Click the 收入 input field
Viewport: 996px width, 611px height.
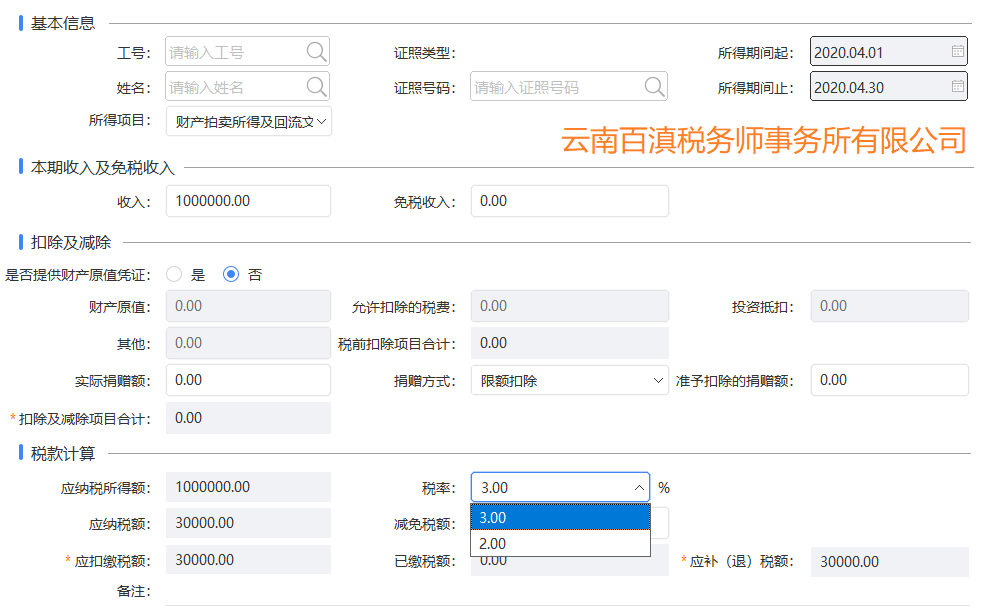tap(248, 201)
